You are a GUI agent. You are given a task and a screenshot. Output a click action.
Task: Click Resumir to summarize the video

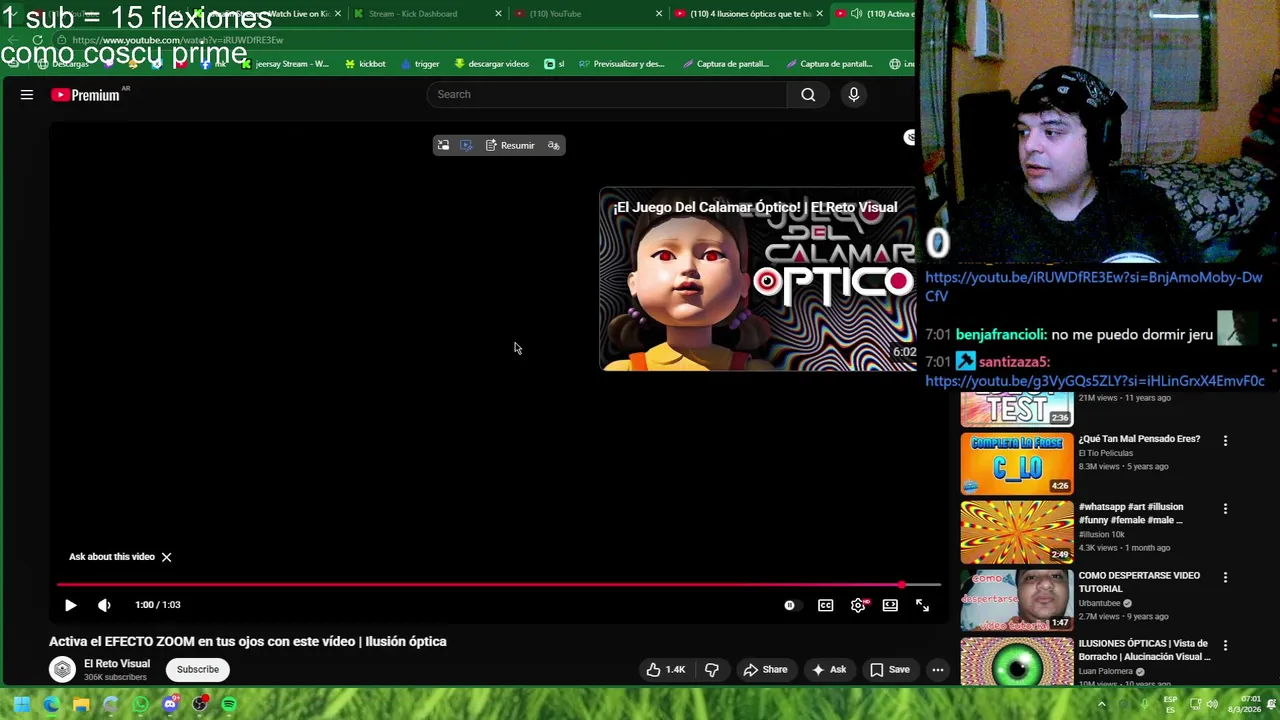[510, 145]
